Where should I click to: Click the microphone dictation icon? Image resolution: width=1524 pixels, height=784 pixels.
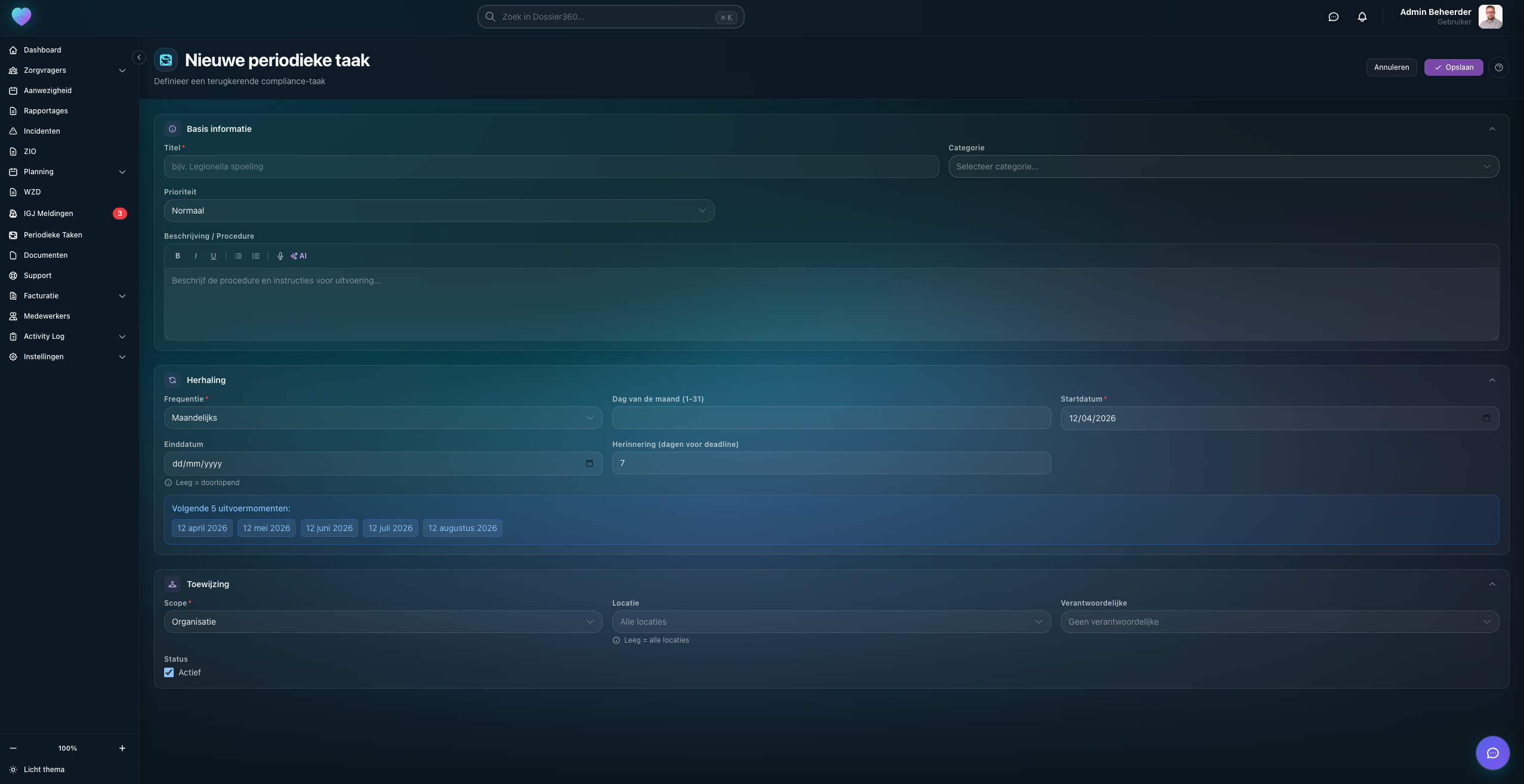tap(280, 256)
